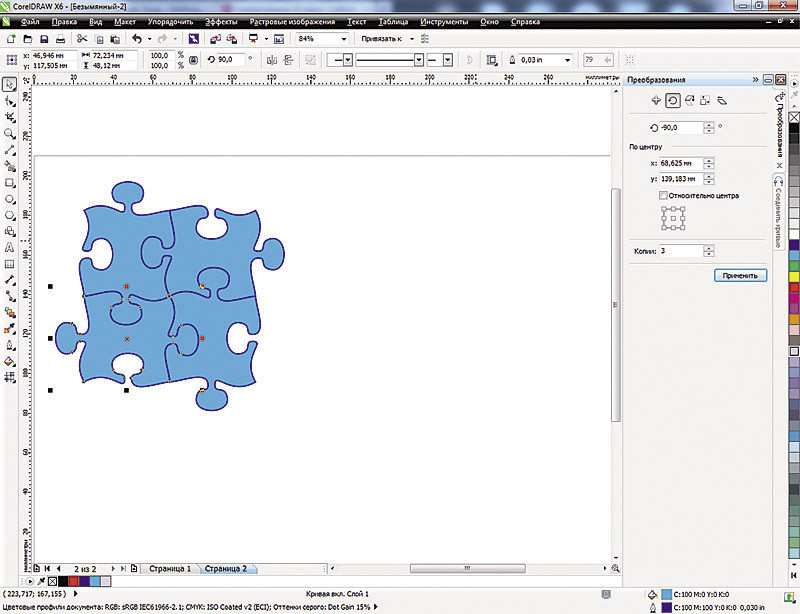Select the Freehand drawing tool
This screenshot has height=614, width=800.
pos(10,150)
